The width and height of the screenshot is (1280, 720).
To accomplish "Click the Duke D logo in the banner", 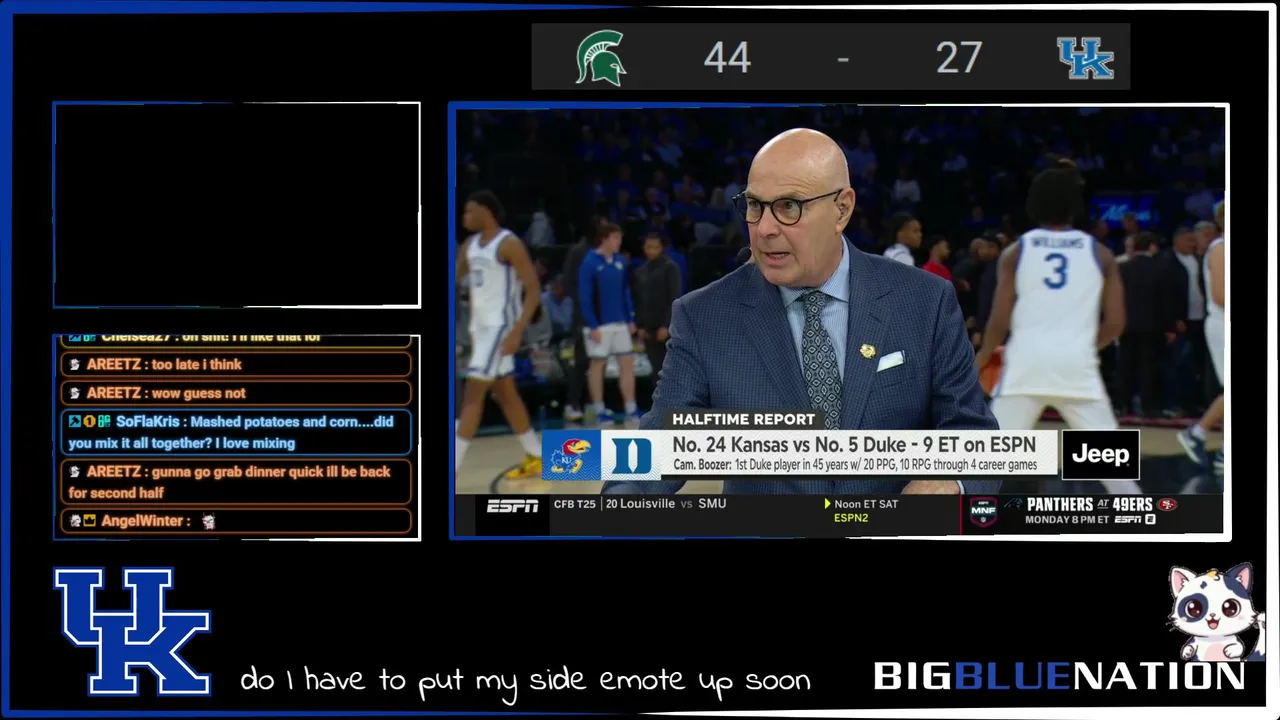I will (631, 456).
